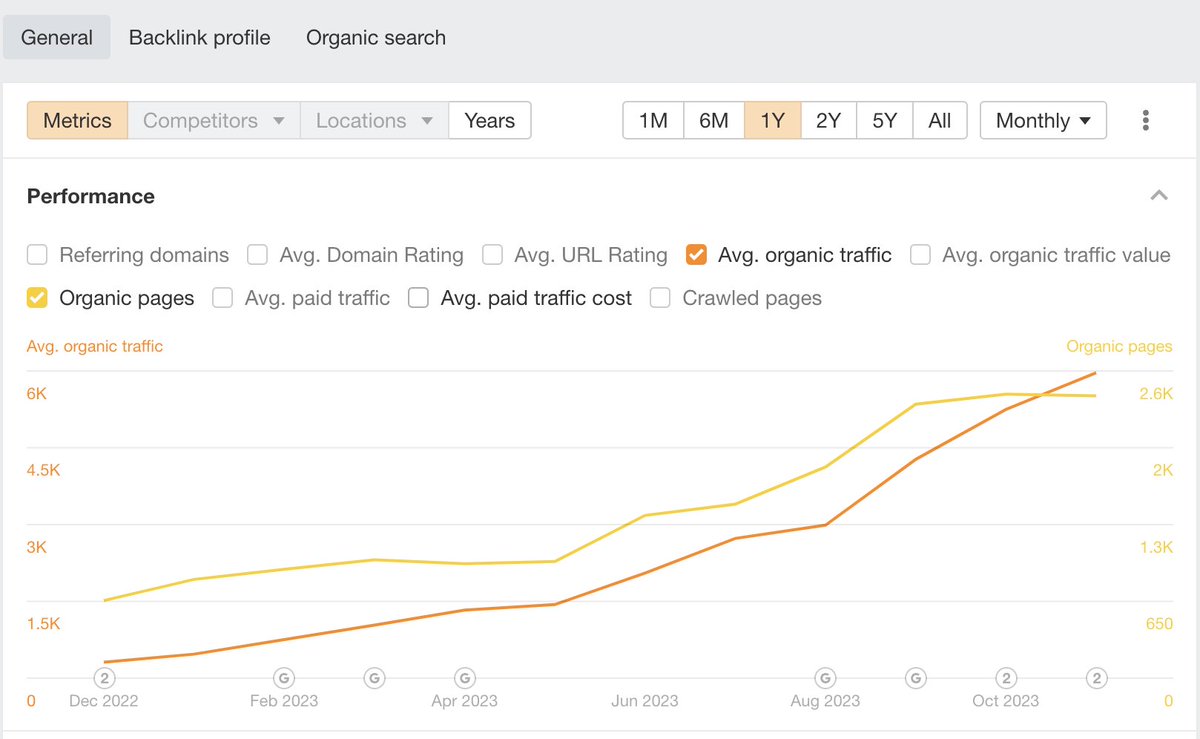Select the 2Y time range

[x=828, y=120]
